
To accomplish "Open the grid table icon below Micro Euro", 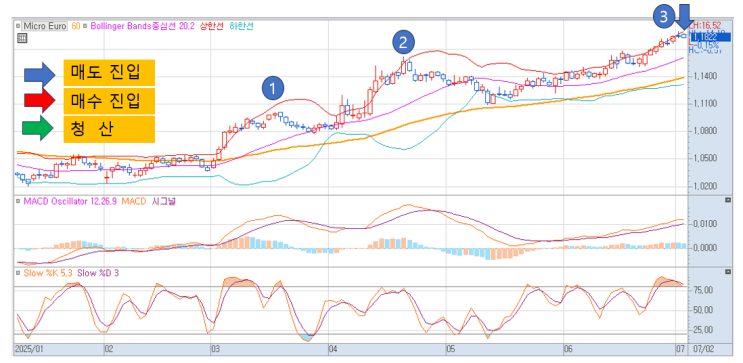I will tap(22, 38).
